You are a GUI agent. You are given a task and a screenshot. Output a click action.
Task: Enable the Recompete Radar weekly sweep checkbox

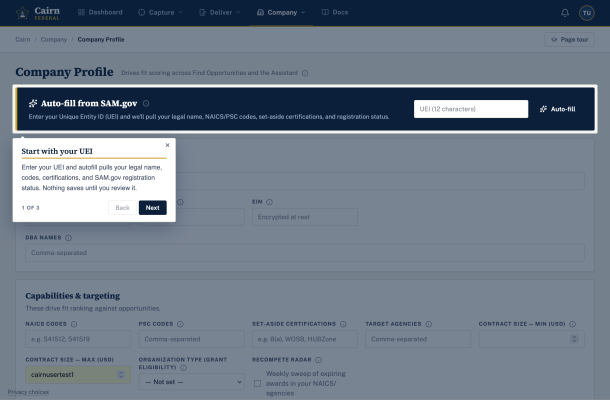[x=257, y=384]
